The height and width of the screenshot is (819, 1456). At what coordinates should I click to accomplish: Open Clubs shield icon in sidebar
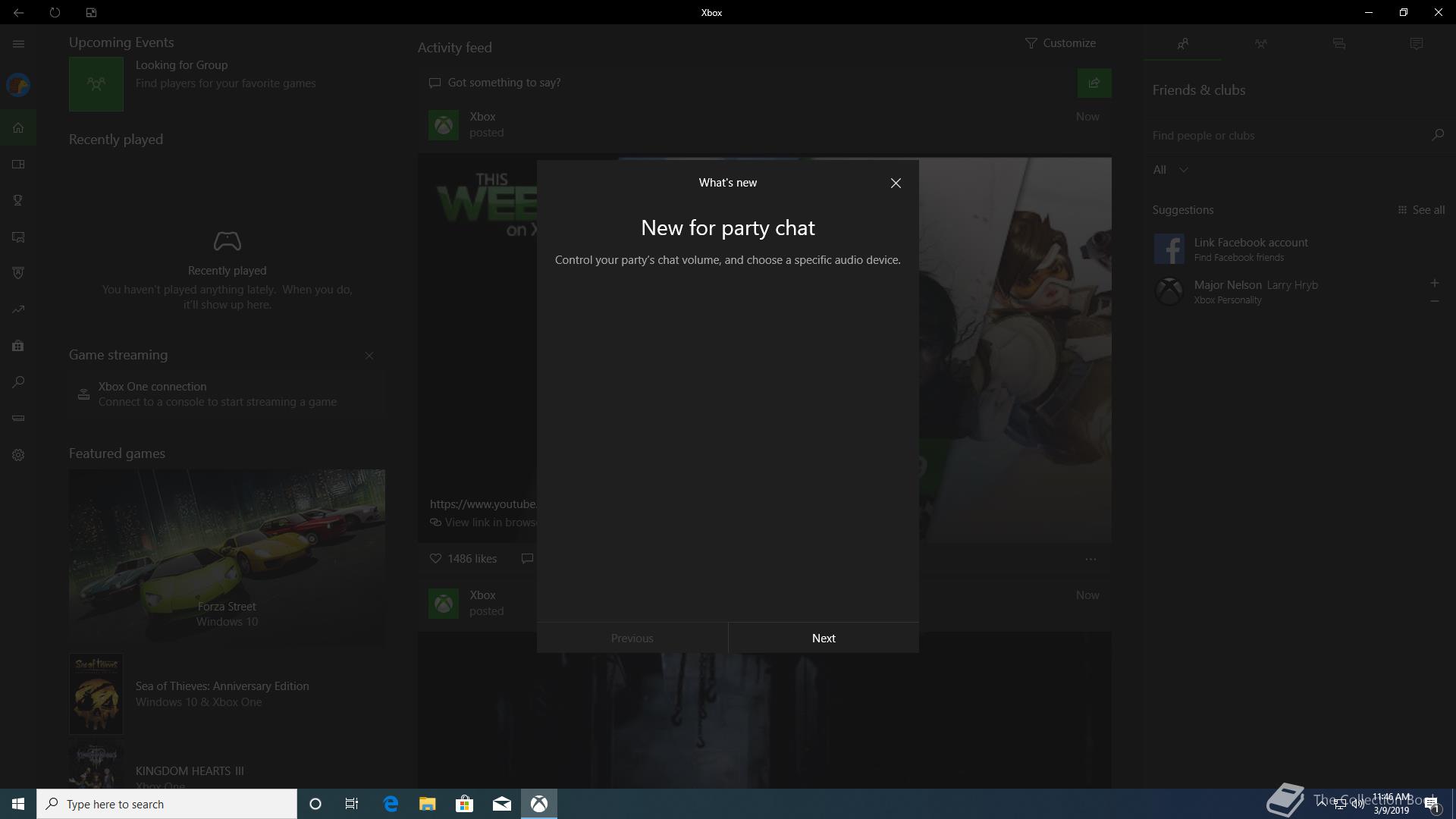point(18,273)
